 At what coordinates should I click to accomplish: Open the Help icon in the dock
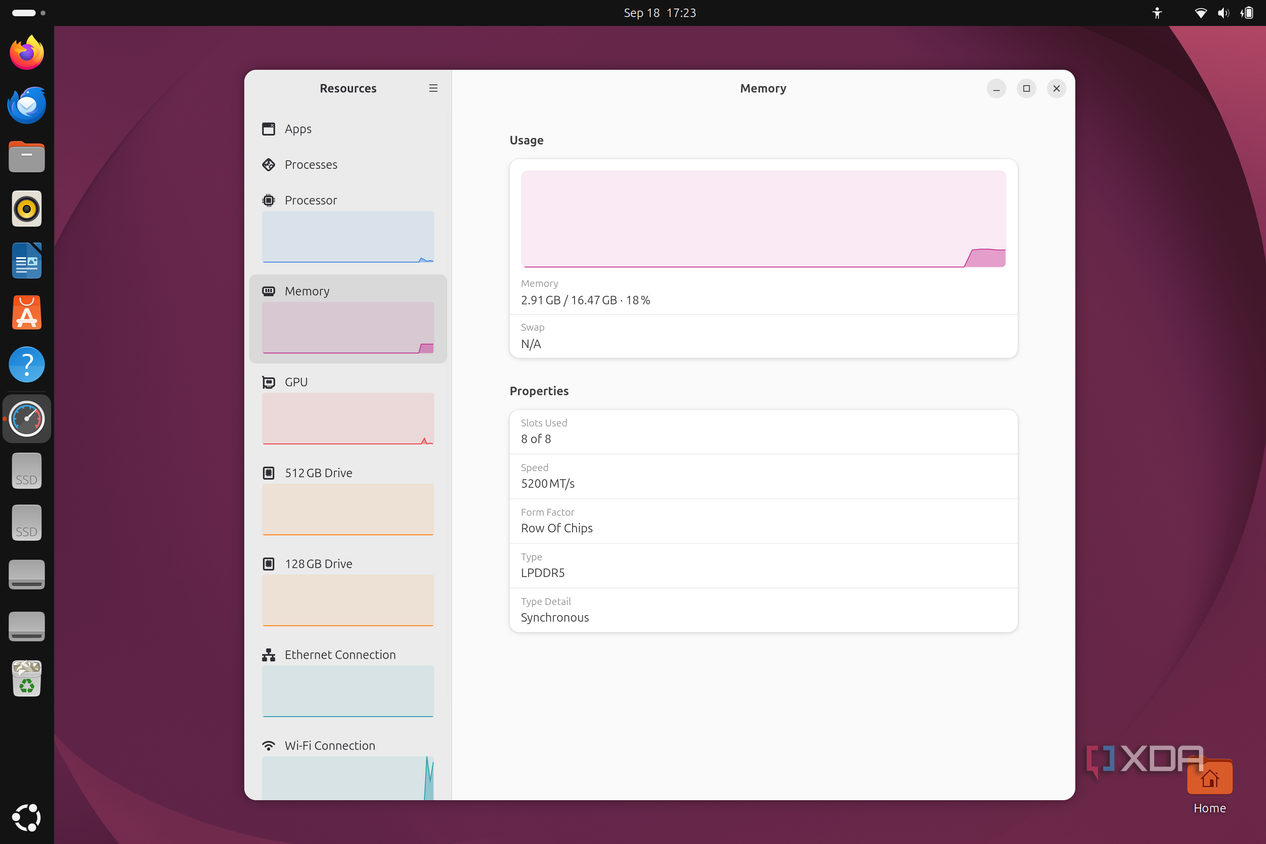click(x=27, y=365)
